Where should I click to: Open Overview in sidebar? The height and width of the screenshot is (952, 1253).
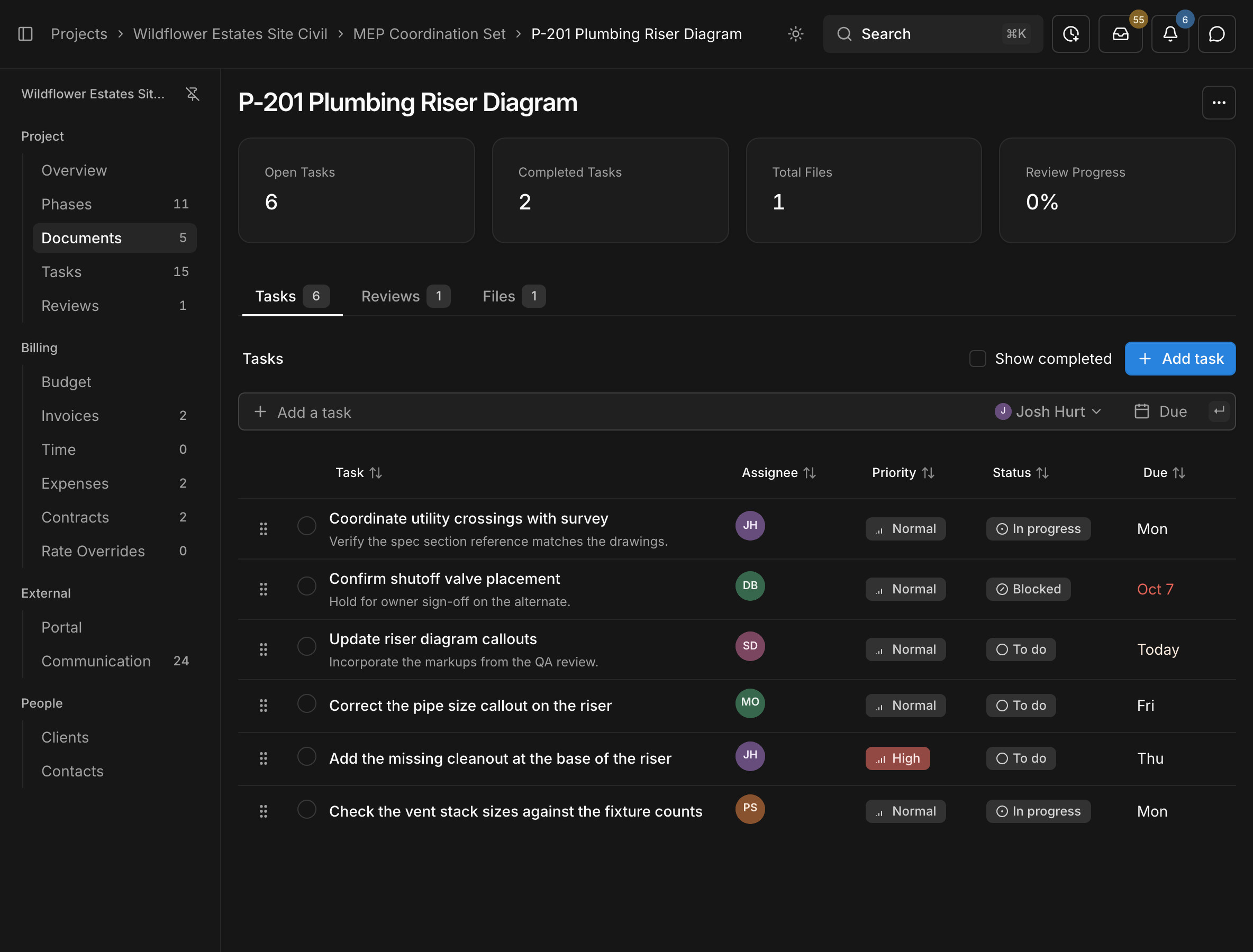click(x=114, y=170)
